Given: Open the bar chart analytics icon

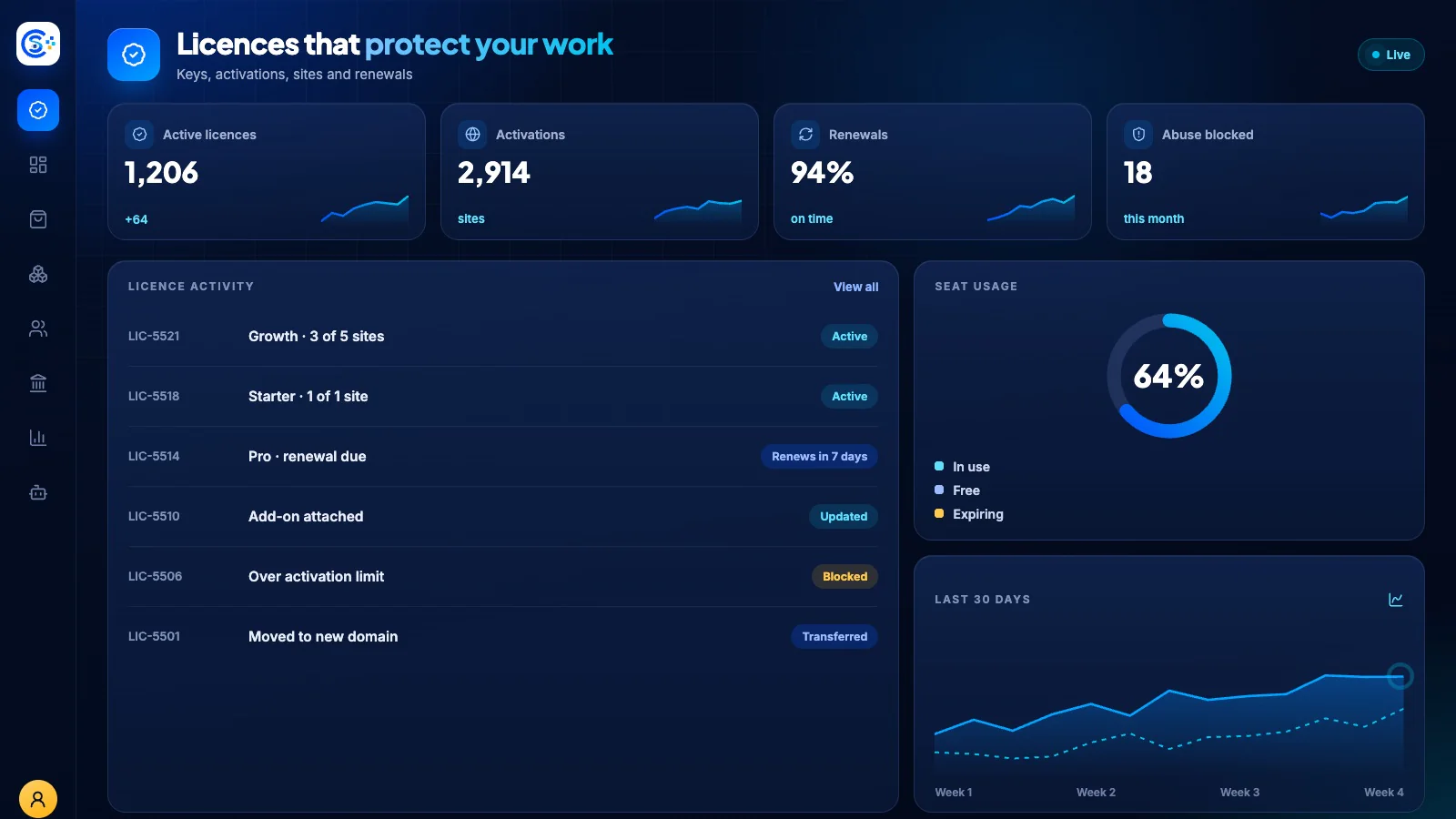Looking at the screenshot, I should (38, 438).
